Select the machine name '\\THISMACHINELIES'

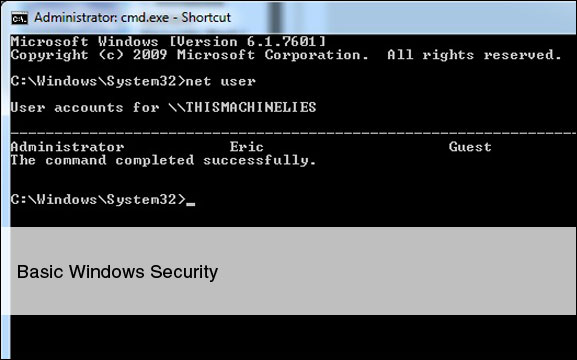242,107
